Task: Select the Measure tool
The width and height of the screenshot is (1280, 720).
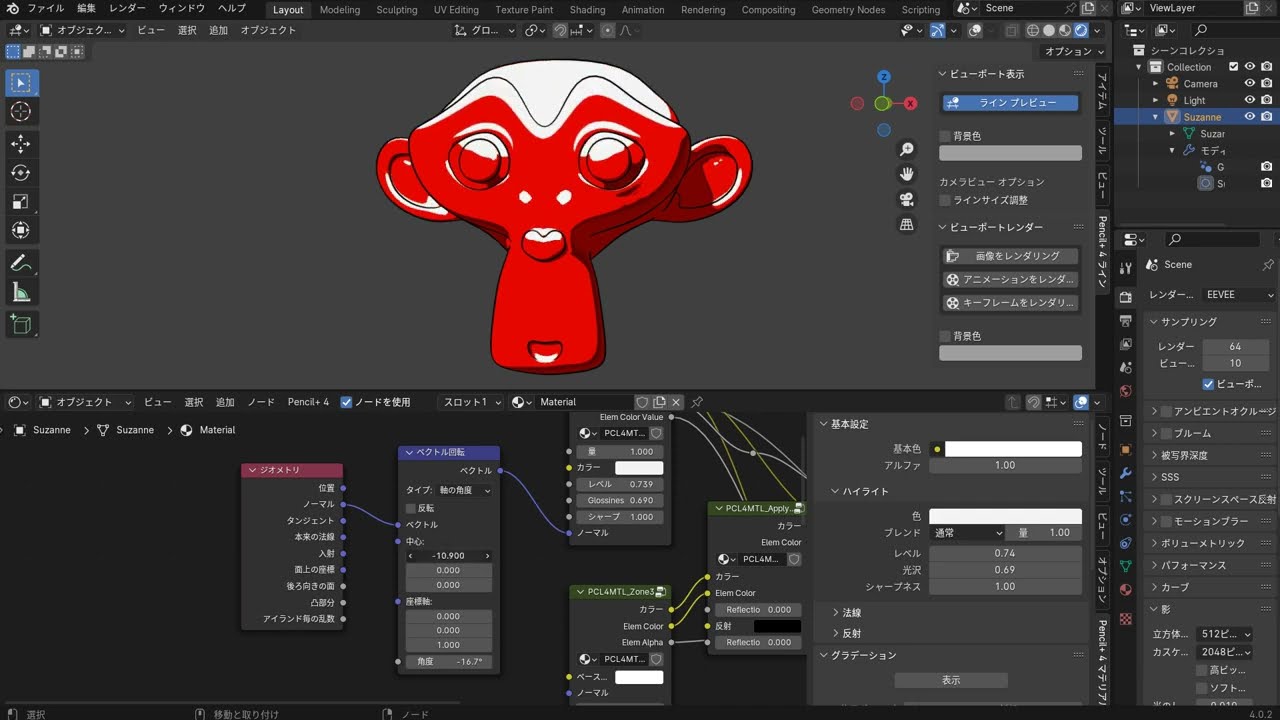Action: click(20, 292)
